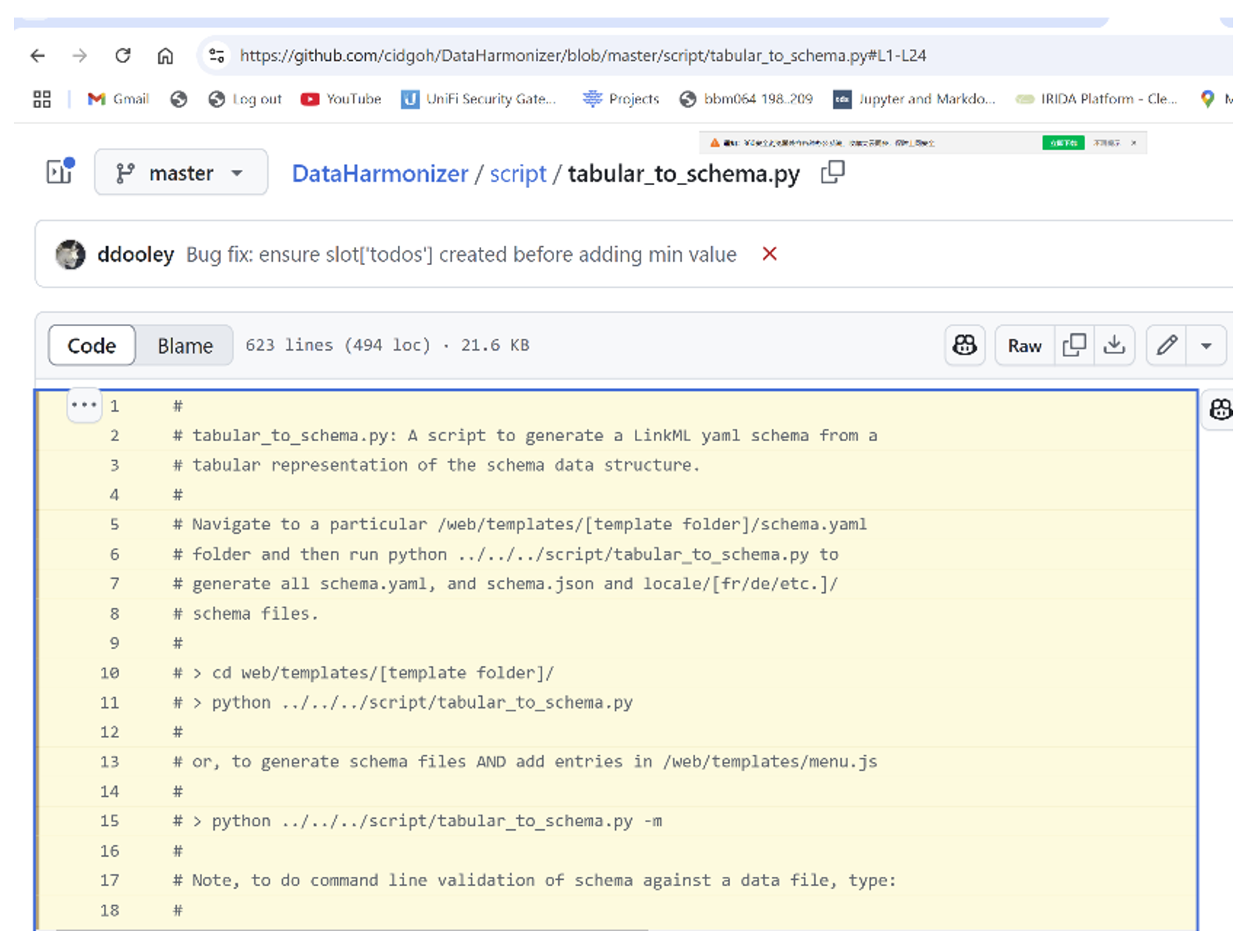Open Gmail bookmark
This screenshot has width=1250, height=952.
point(119,99)
